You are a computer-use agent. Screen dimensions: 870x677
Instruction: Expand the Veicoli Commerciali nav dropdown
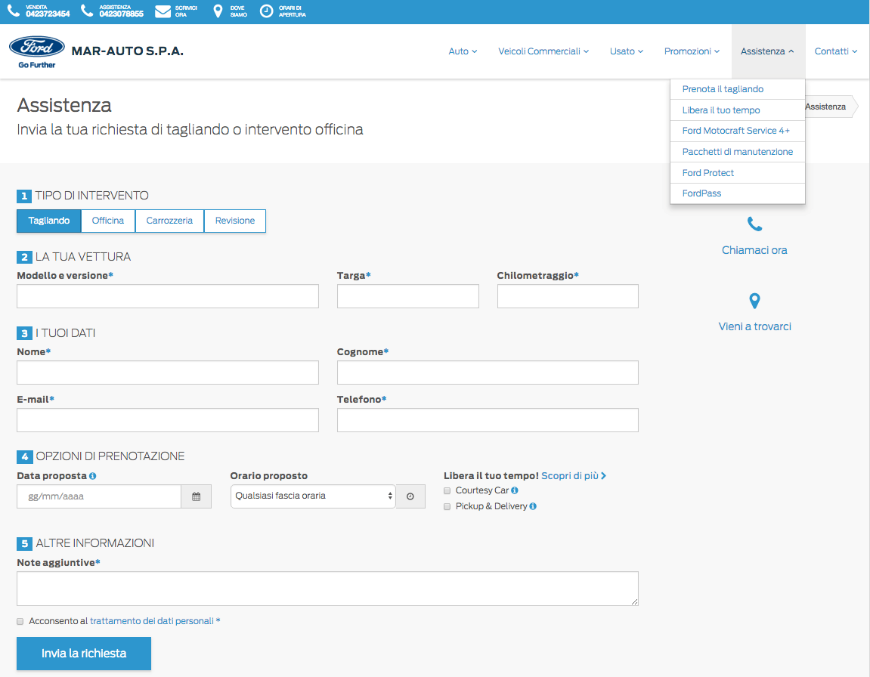point(543,51)
